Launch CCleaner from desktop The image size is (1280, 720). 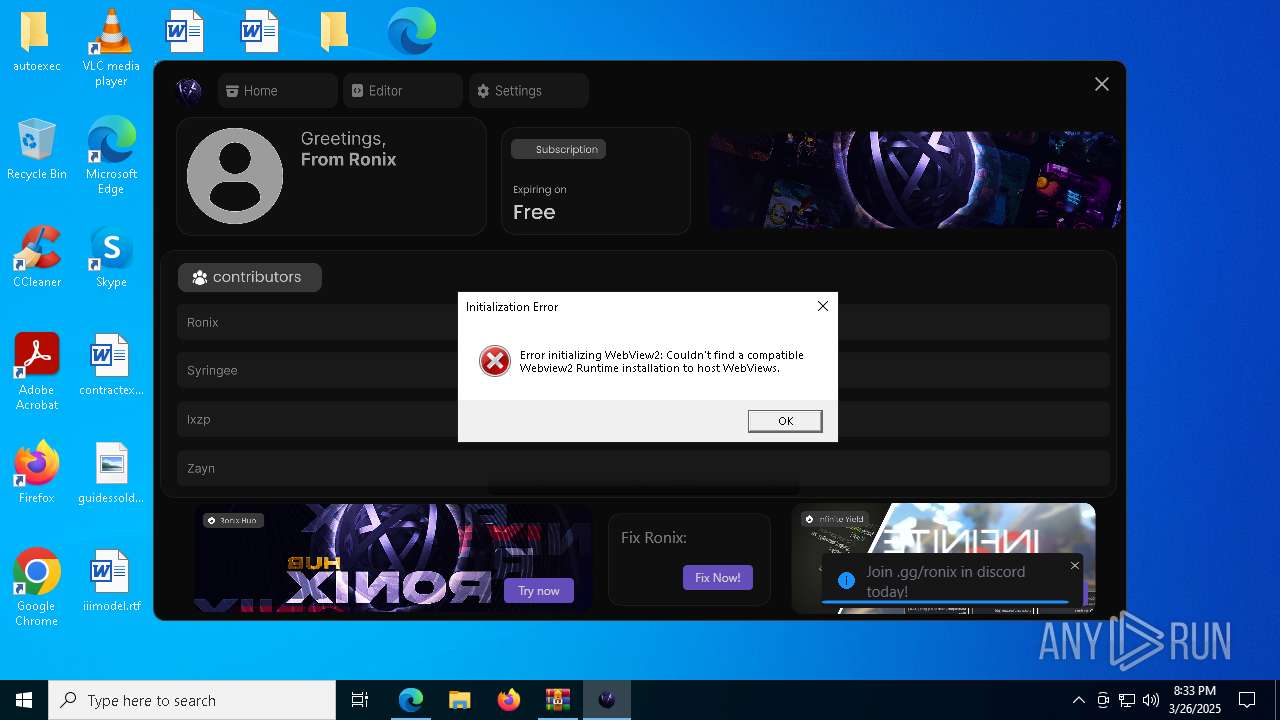[x=36, y=257]
